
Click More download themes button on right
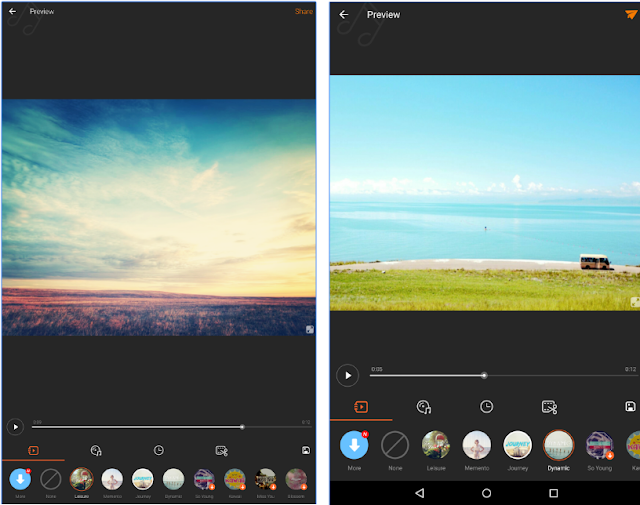coord(354,445)
